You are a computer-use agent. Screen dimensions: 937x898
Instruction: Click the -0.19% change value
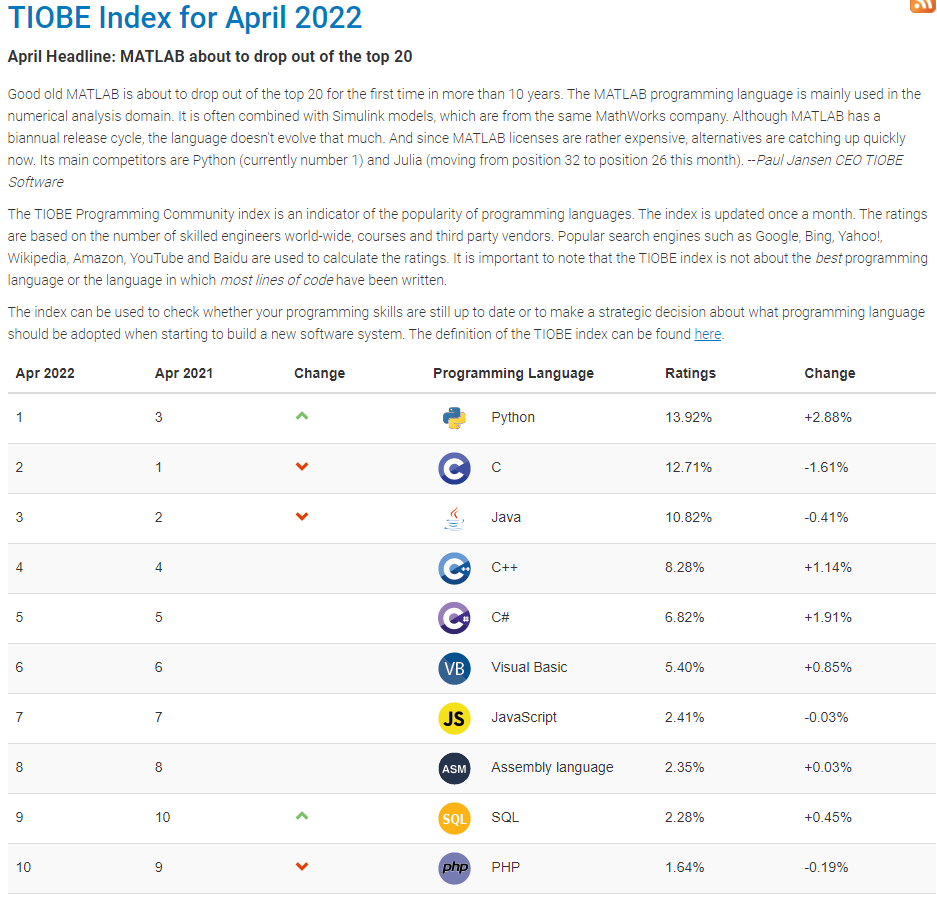pyautogui.click(x=826, y=868)
